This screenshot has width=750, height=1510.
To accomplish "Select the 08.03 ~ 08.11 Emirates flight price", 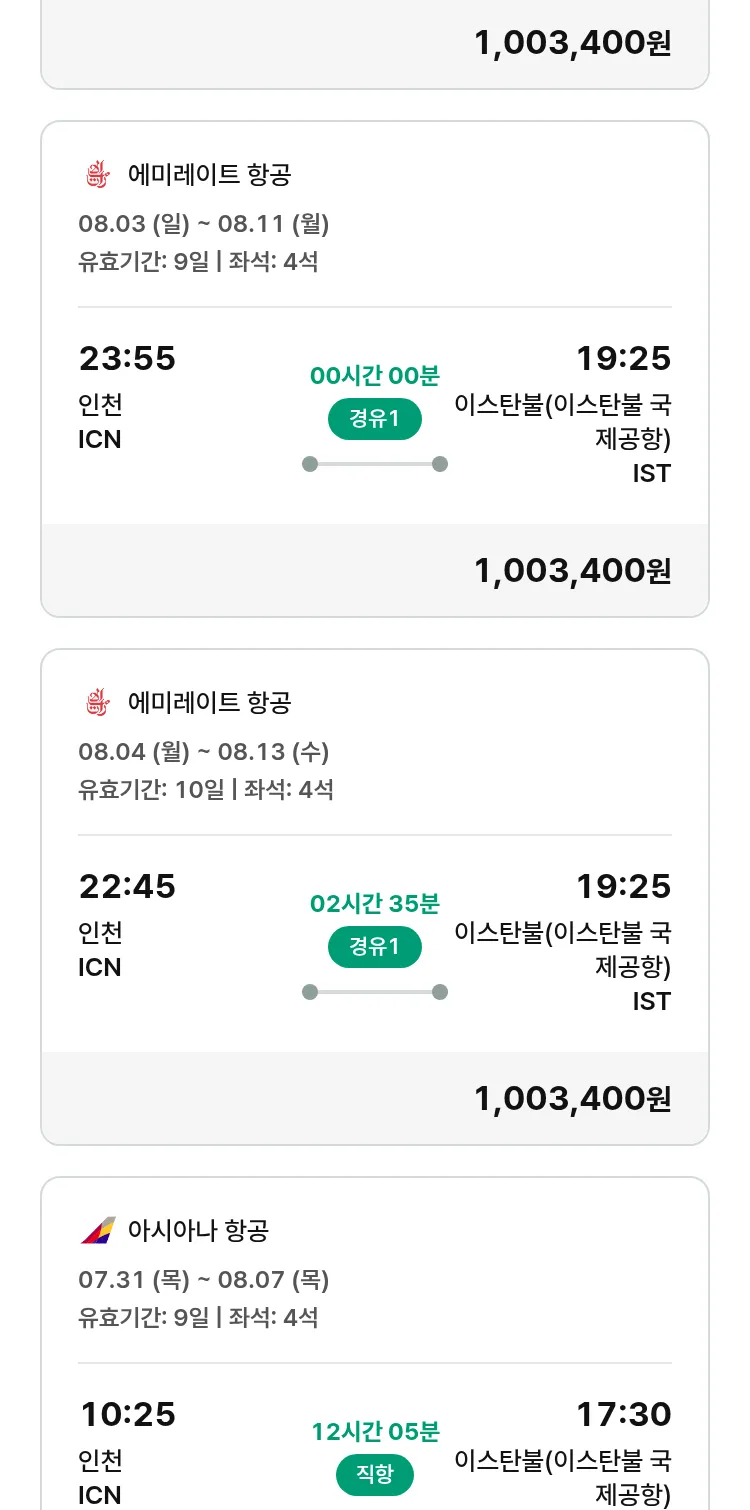I will tap(572, 571).
